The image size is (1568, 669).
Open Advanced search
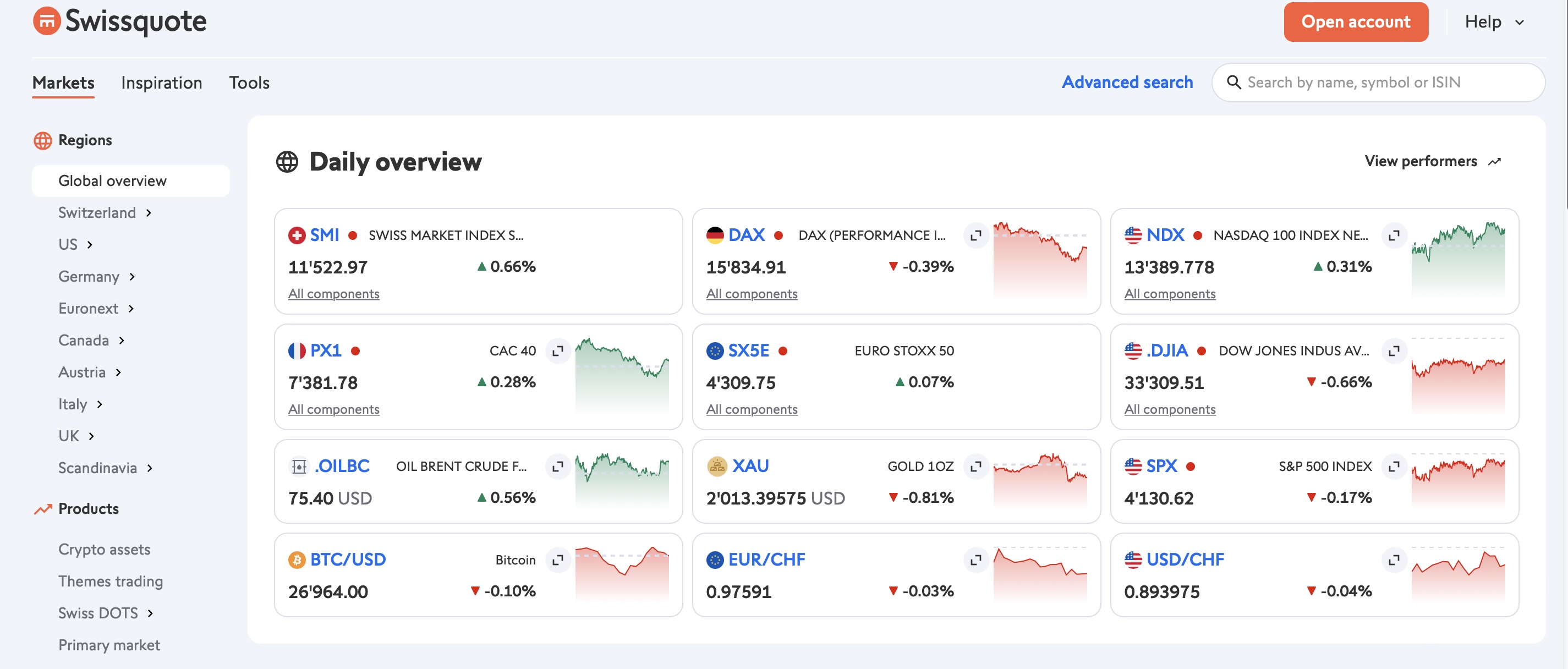point(1127,83)
